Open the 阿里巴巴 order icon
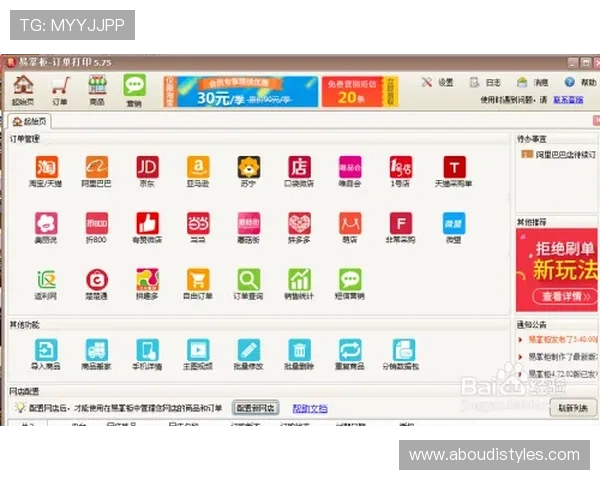Viewport: 600px width, 480px height. [96, 167]
